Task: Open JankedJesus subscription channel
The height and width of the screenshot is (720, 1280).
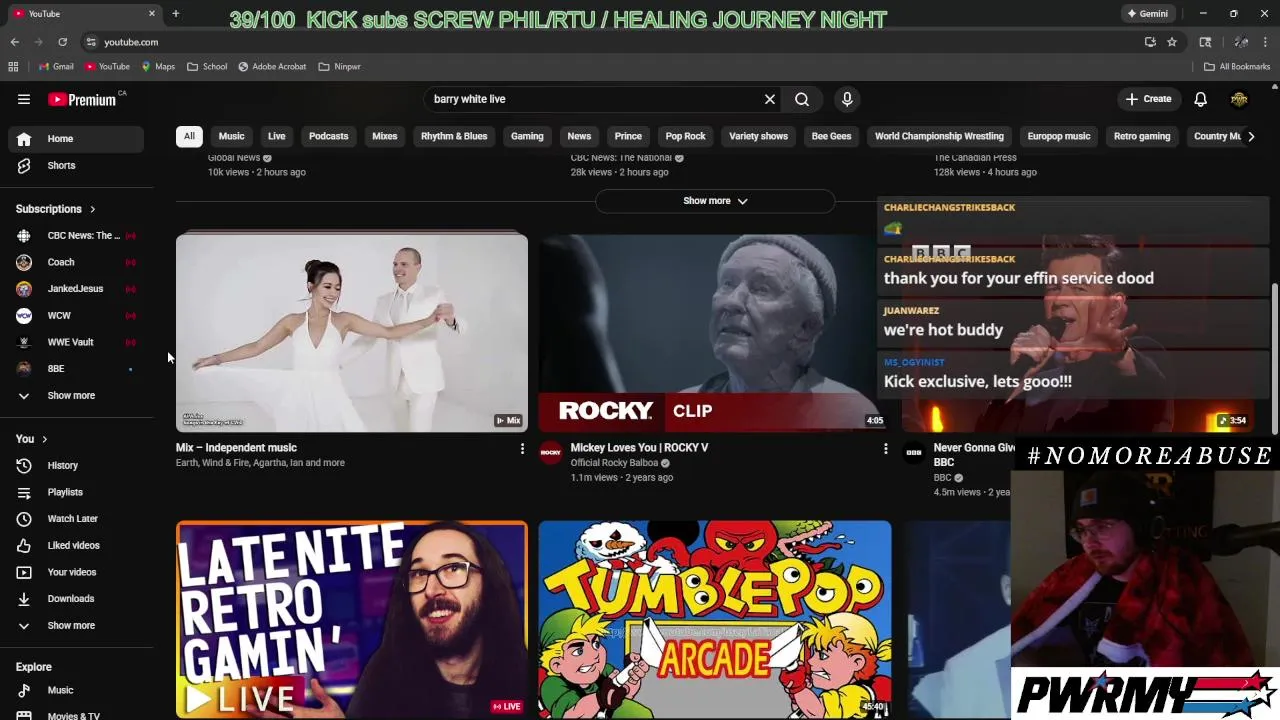Action: tap(78, 289)
